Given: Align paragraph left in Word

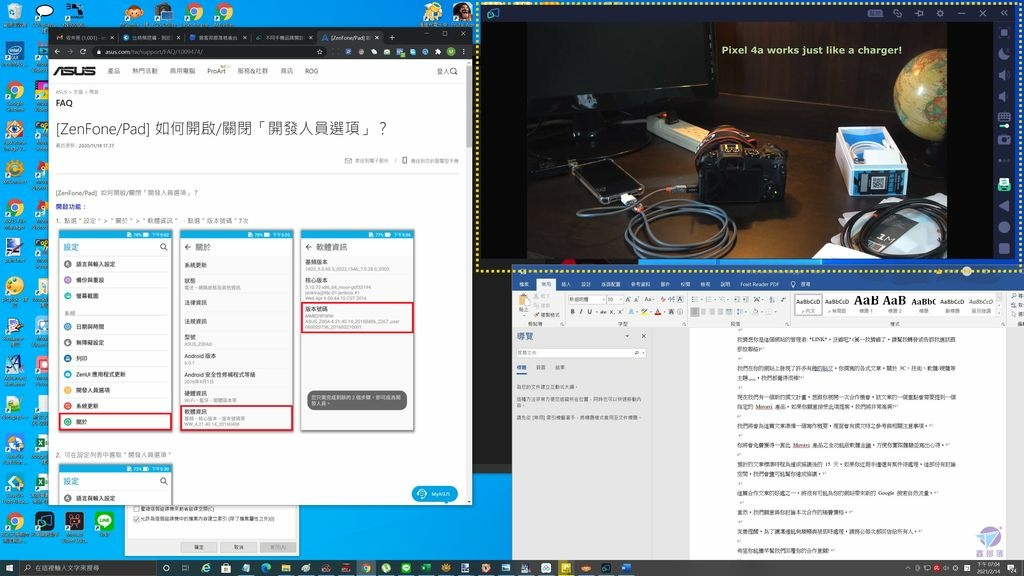Looking at the screenshot, I should click(x=695, y=312).
